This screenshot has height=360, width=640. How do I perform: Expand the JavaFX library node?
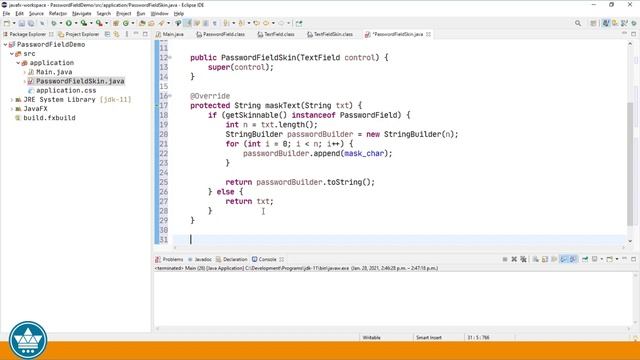12,109
